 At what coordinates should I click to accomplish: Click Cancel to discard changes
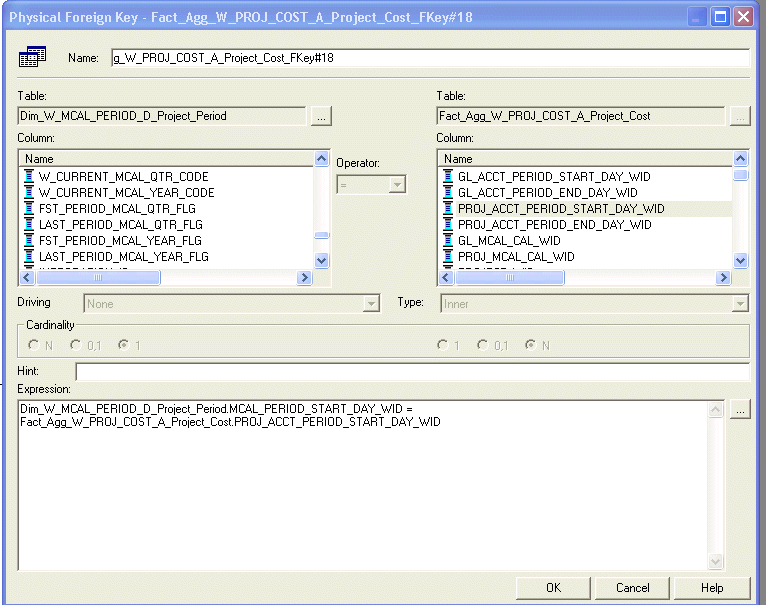[632, 588]
